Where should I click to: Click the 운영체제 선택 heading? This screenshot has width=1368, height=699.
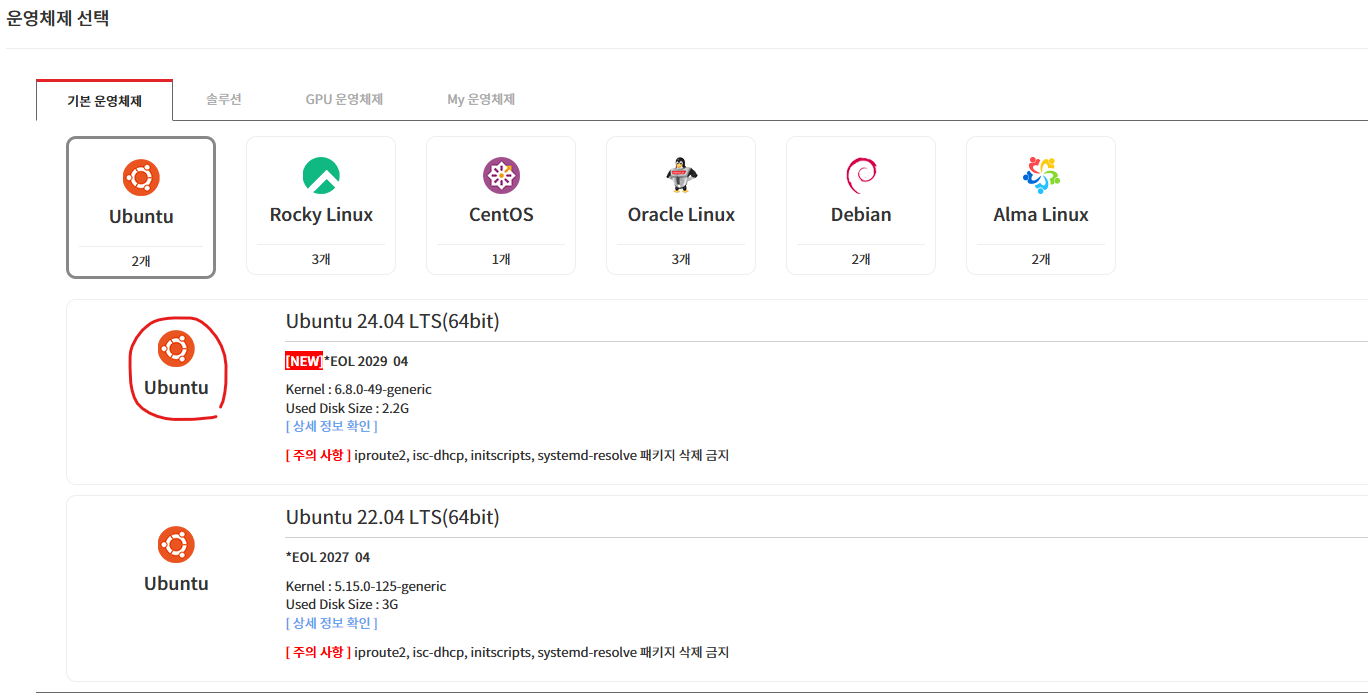(57, 19)
